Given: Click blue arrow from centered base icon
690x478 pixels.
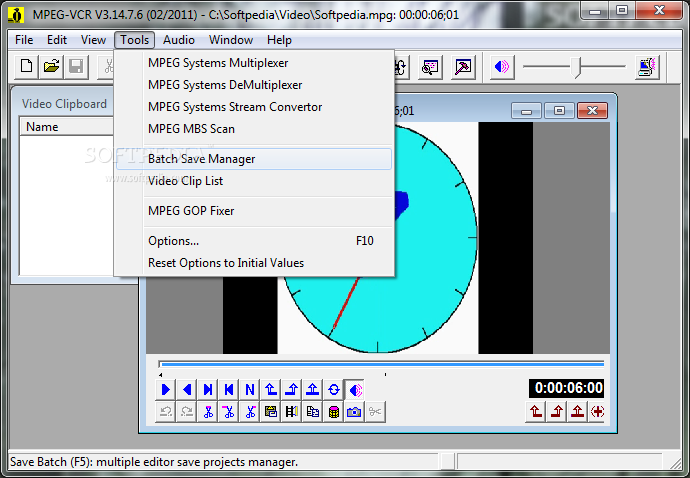Looking at the screenshot, I should 312,390.
